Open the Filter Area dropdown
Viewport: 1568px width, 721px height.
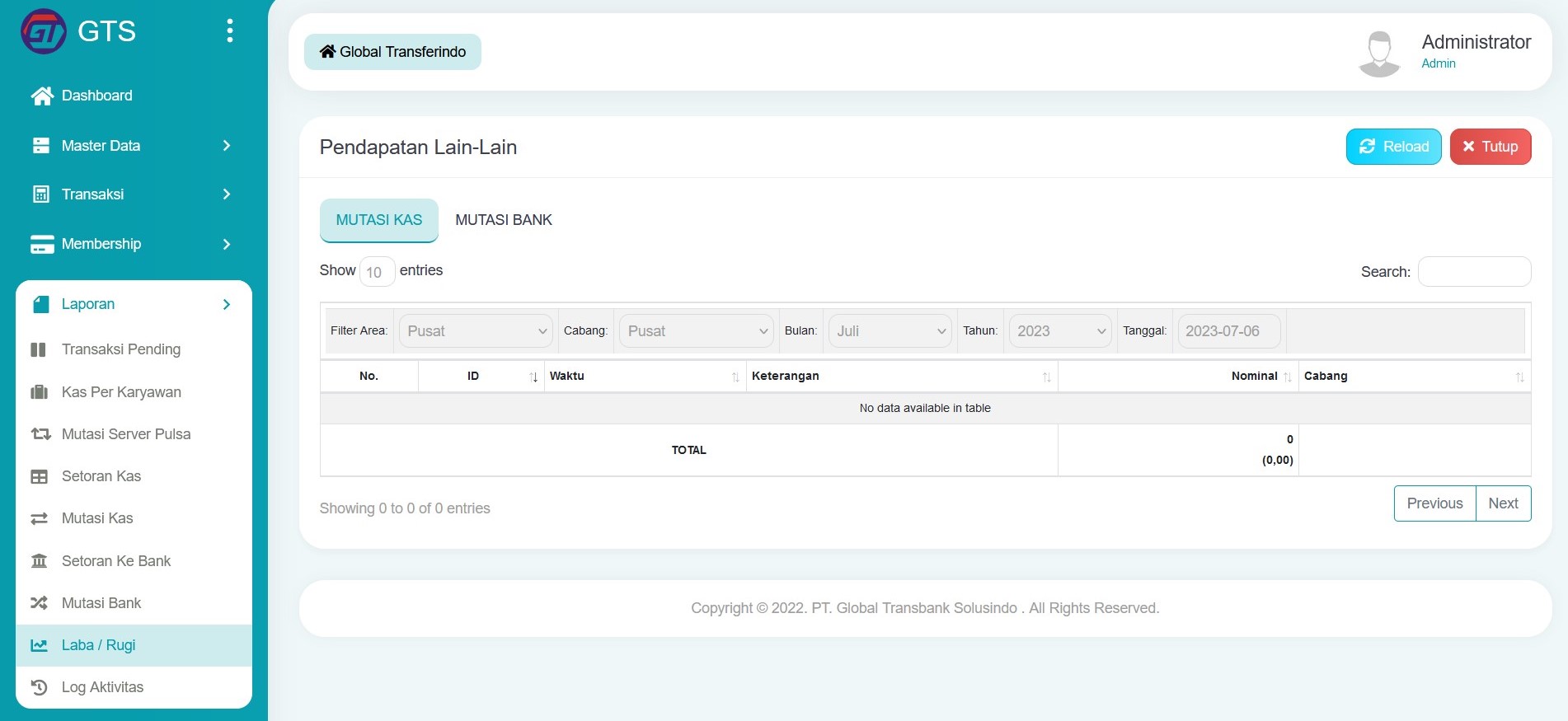pos(476,331)
